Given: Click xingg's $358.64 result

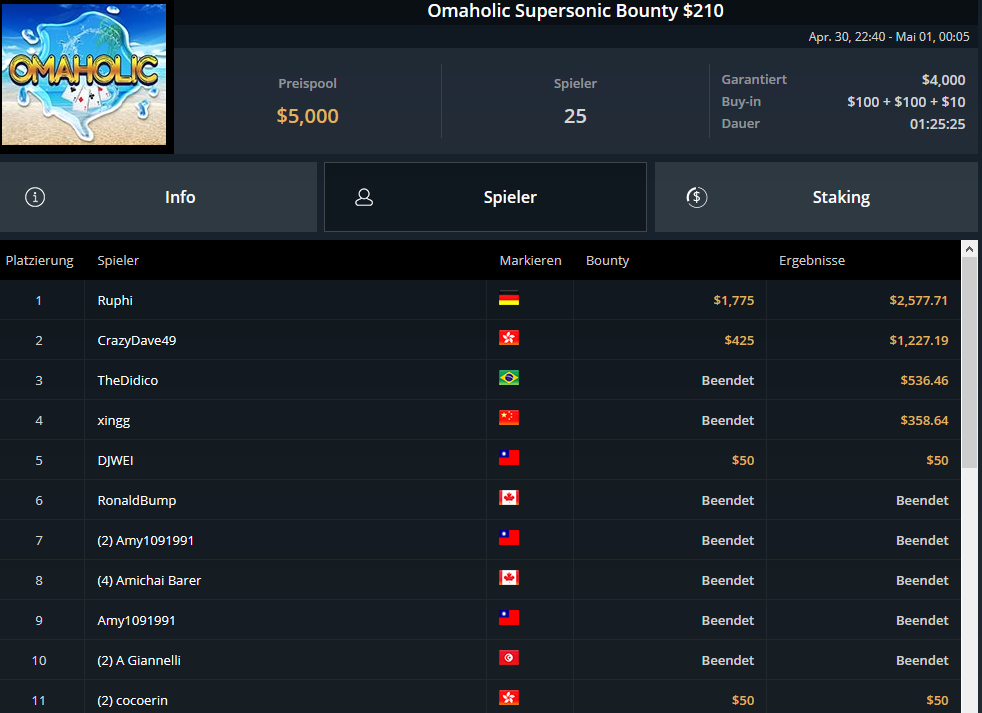Looking at the screenshot, I should pyautogui.click(x=924, y=420).
